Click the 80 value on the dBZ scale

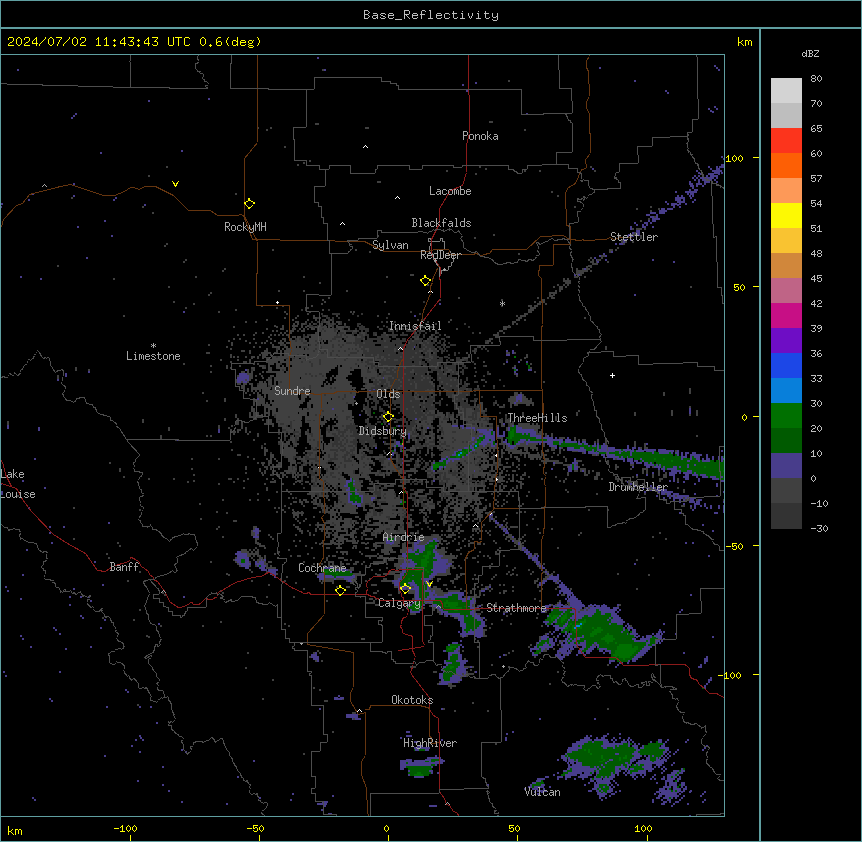[x=816, y=79]
